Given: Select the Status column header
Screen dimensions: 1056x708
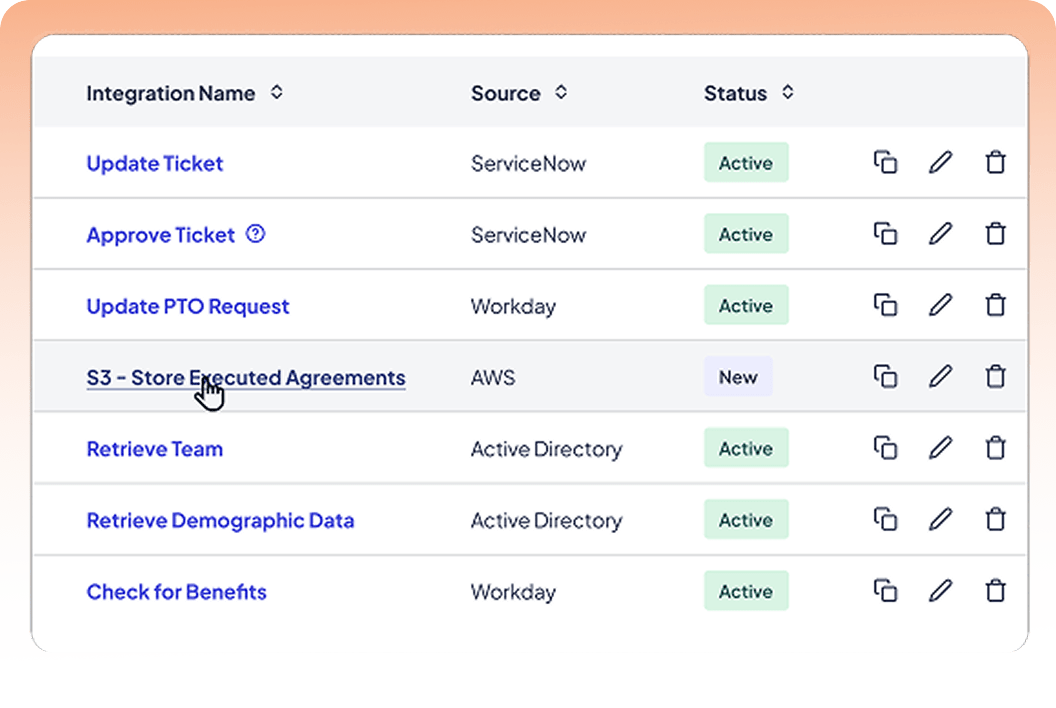Looking at the screenshot, I should tap(737, 93).
